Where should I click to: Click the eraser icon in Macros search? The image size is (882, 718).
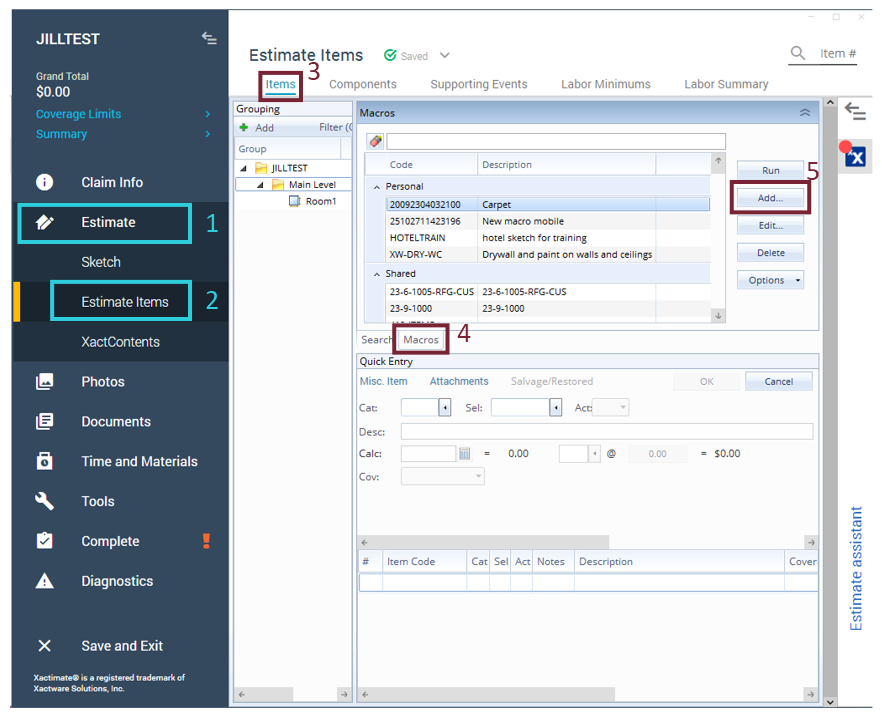[x=375, y=142]
